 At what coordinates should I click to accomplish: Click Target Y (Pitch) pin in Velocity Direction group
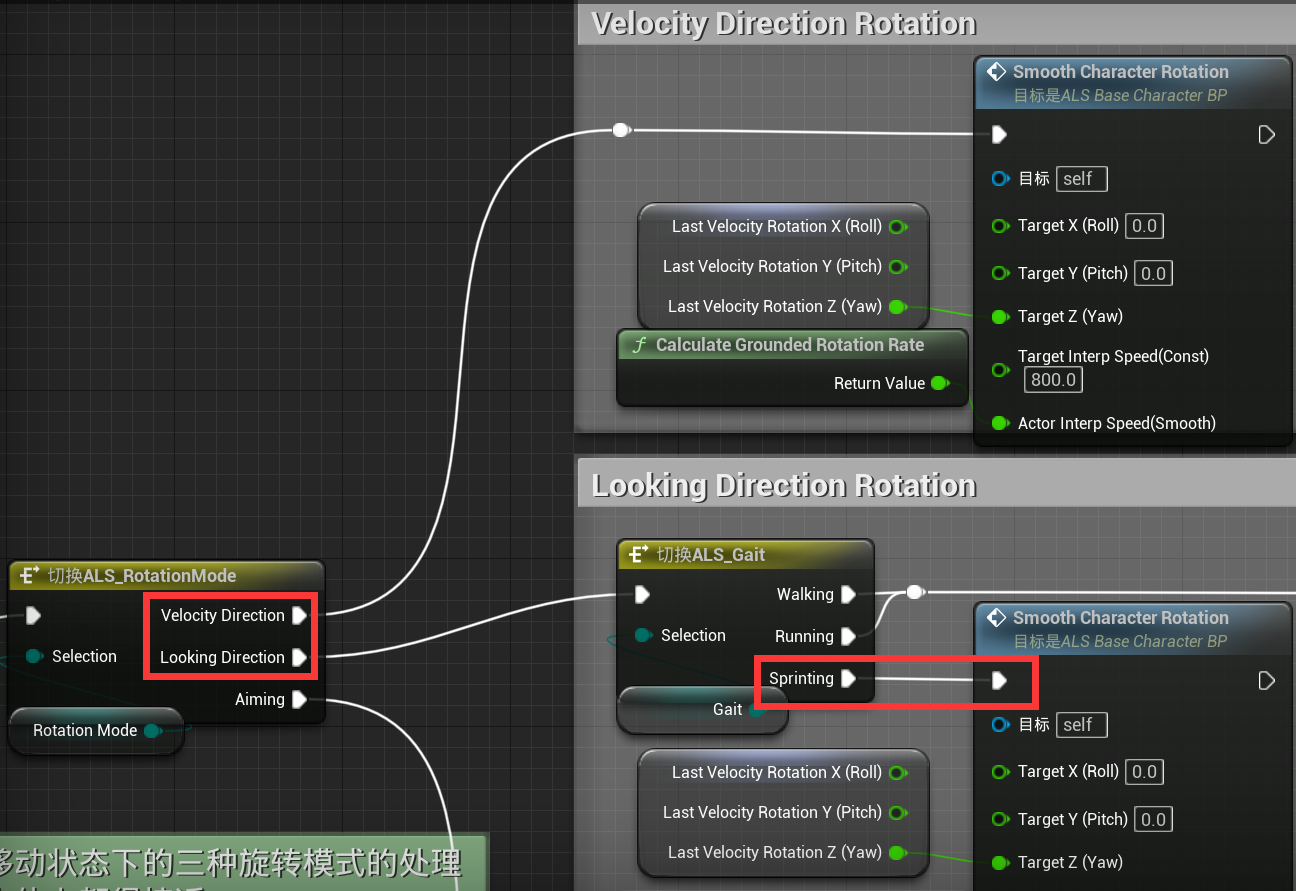coord(999,273)
